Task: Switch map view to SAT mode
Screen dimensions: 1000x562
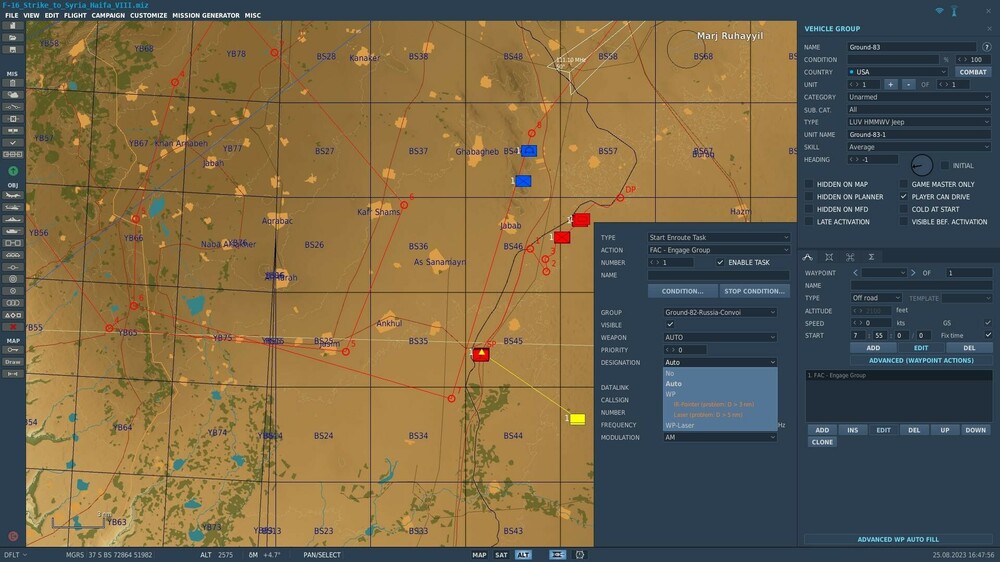Action: coord(501,555)
